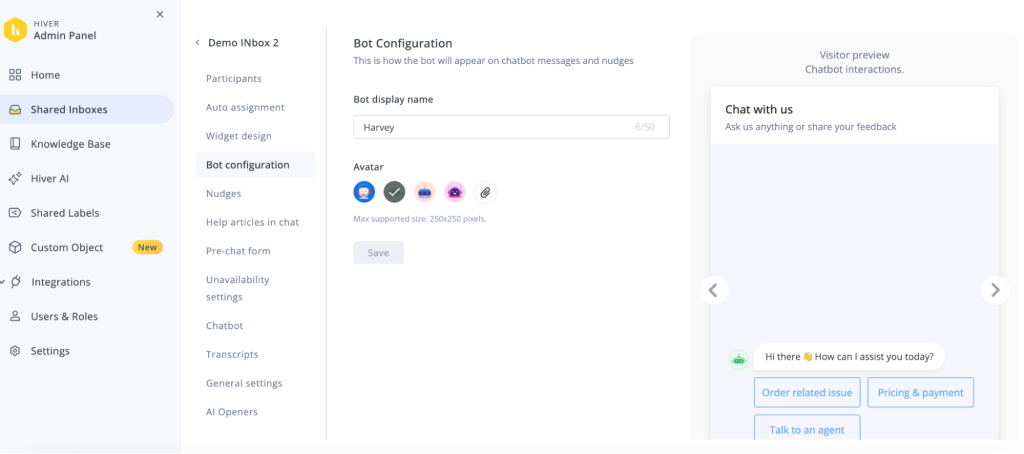Select the pink bot avatar

454,191
